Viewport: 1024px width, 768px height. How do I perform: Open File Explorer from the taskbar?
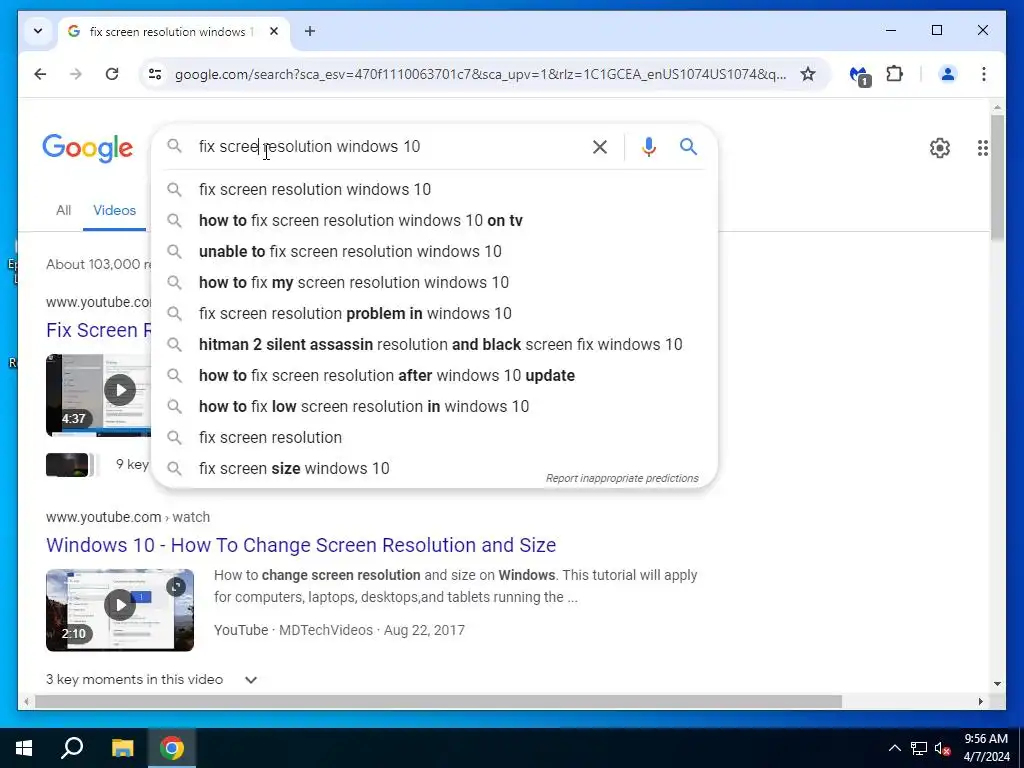pyautogui.click(x=122, y=748)
